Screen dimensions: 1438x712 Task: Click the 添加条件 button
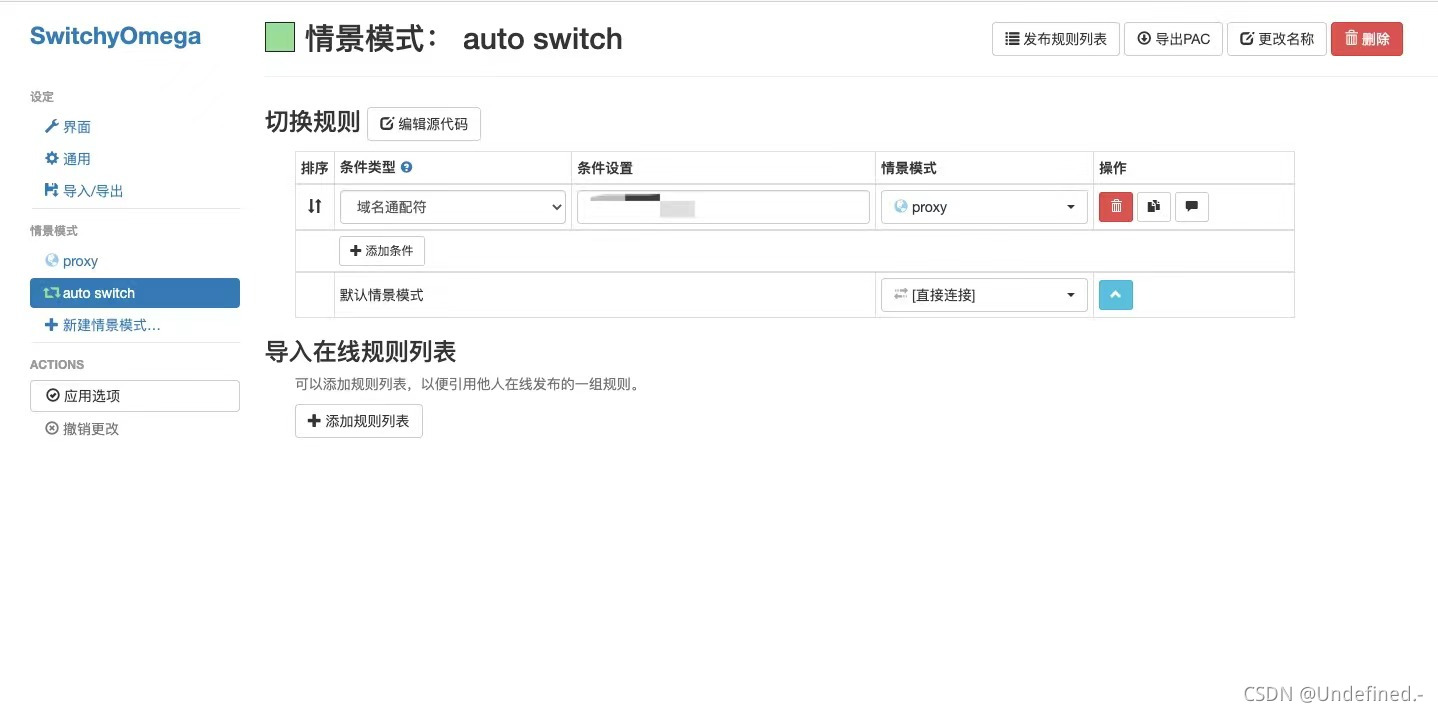382,251
